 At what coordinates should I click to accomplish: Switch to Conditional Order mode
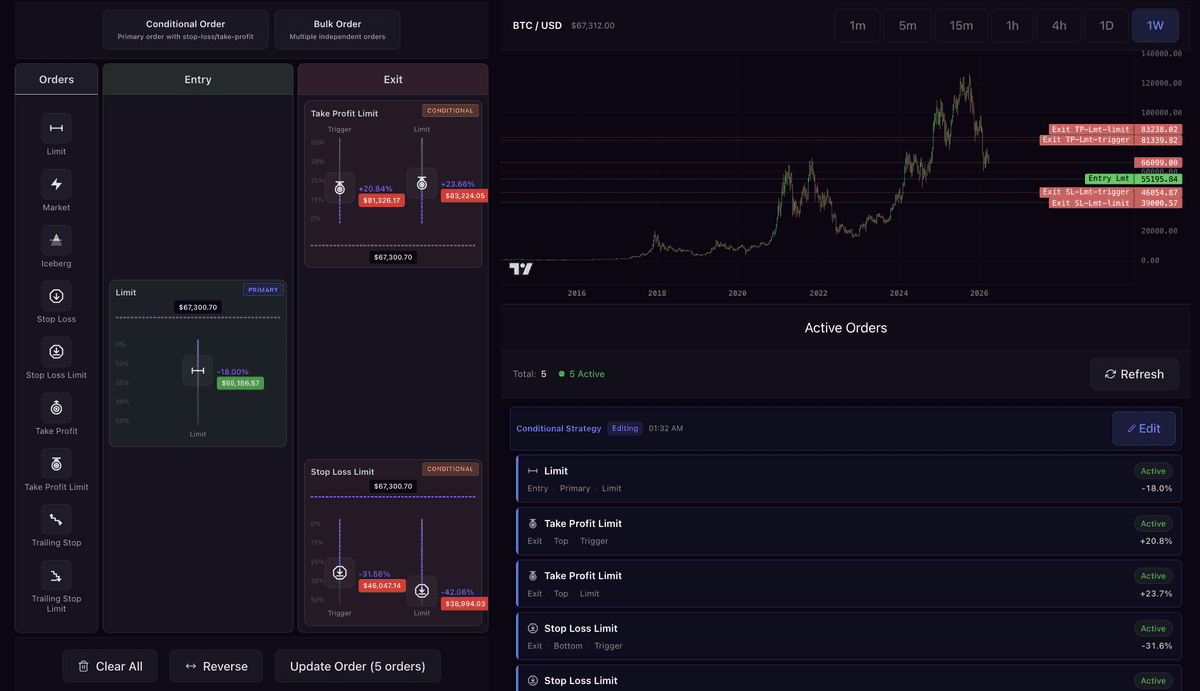click(x=185, y=30)
